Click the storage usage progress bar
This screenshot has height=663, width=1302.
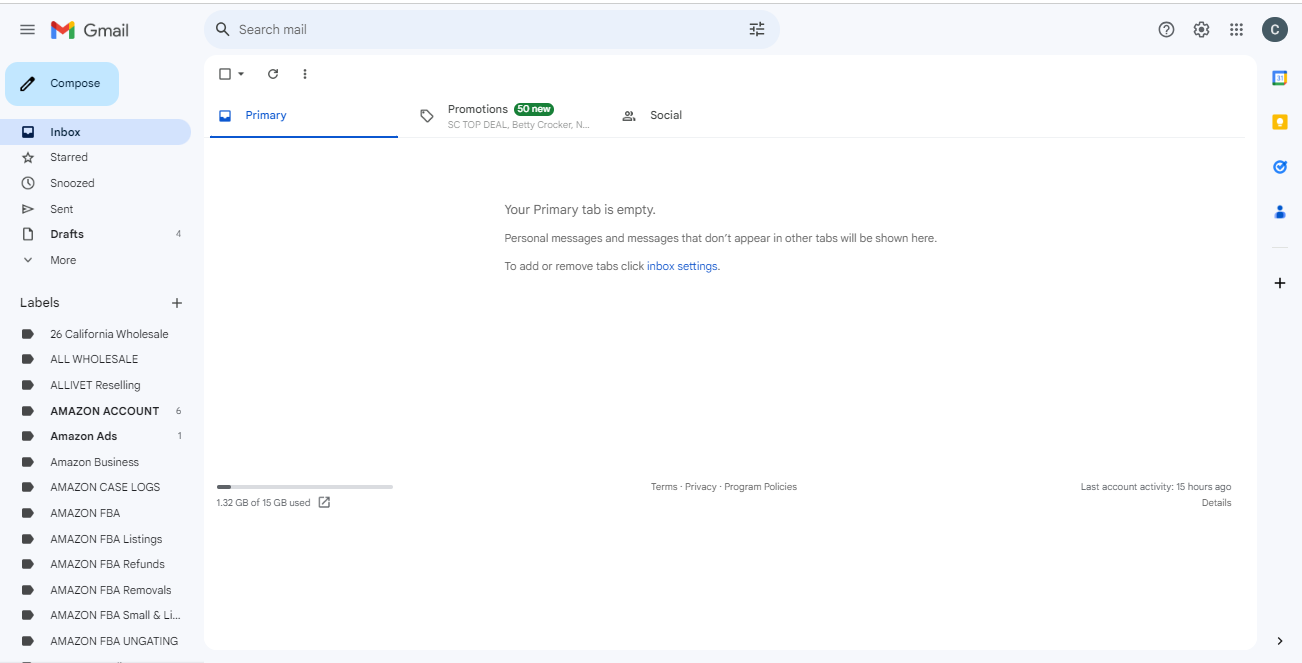point(305,487)
